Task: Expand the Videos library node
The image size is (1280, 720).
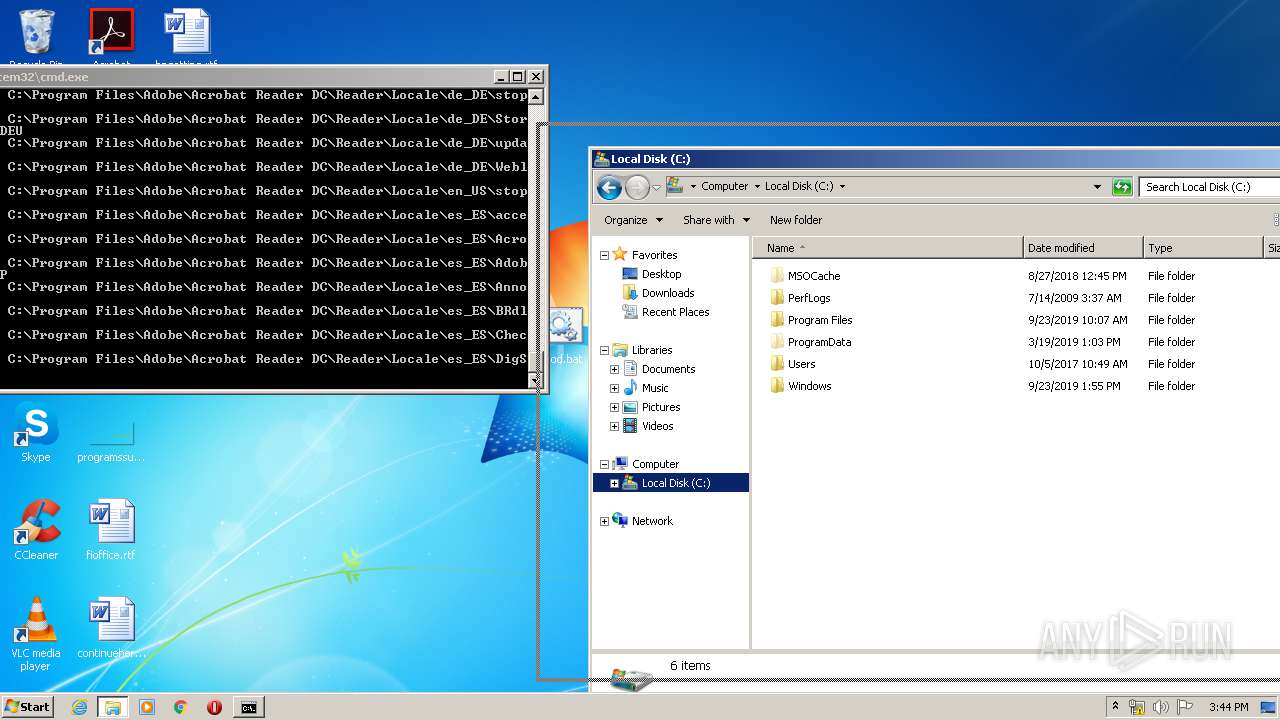Action: click(x=614, y=426)
